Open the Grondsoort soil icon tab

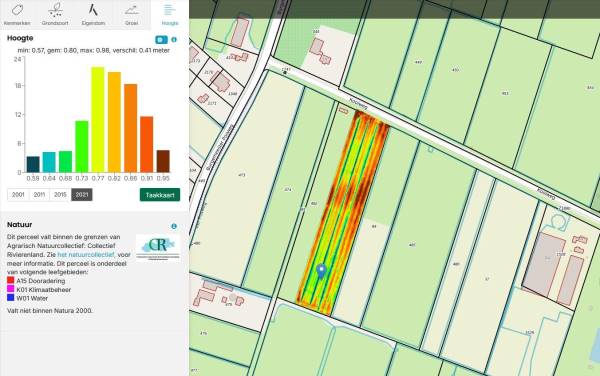point(55,15)
